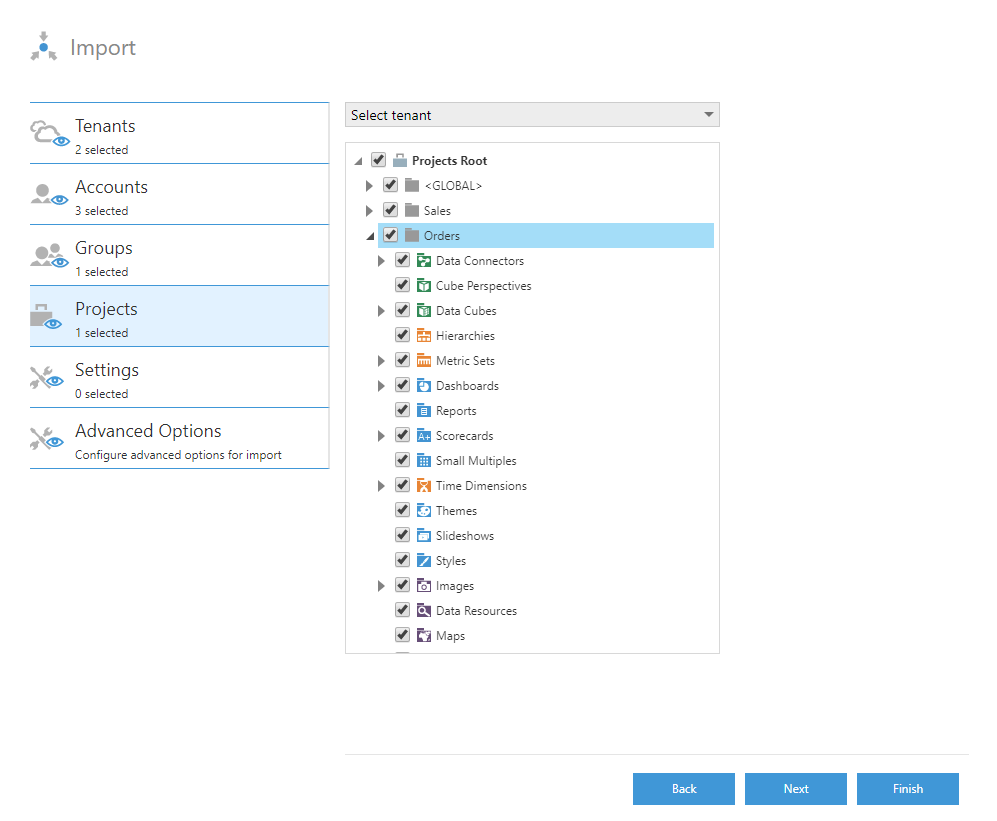Viewport: 997px width, 821px height.
Task: Click the Metric Sets icon
Action: click(424, 361)
